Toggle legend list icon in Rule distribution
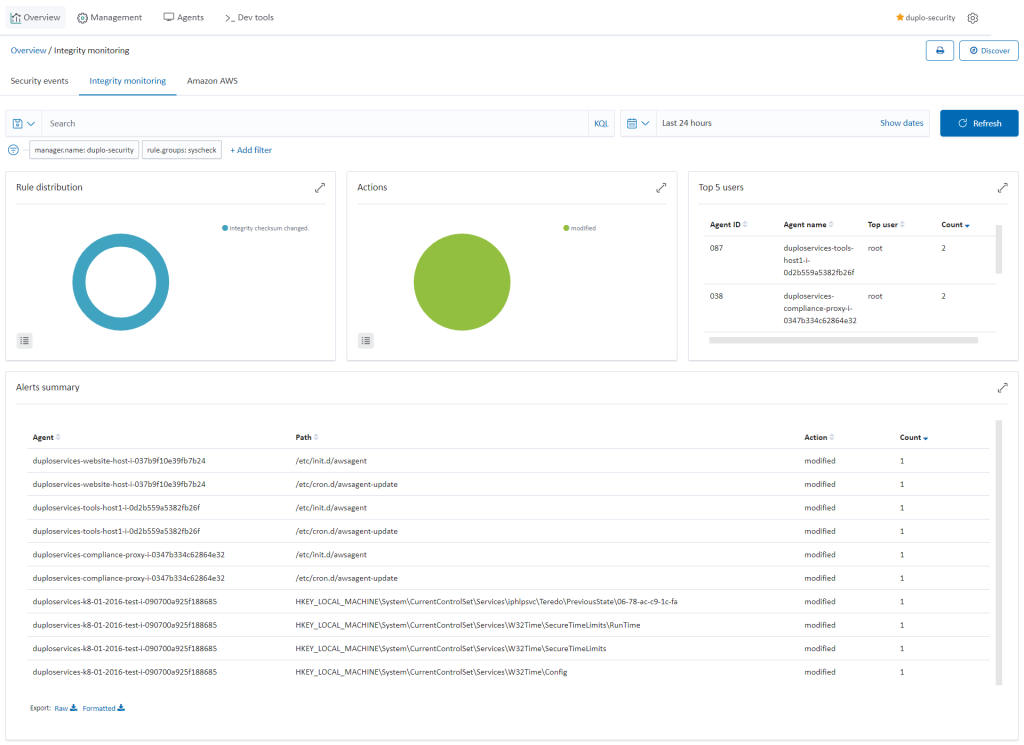Viewport: 1024px width, 745px height. coord(25,340)
